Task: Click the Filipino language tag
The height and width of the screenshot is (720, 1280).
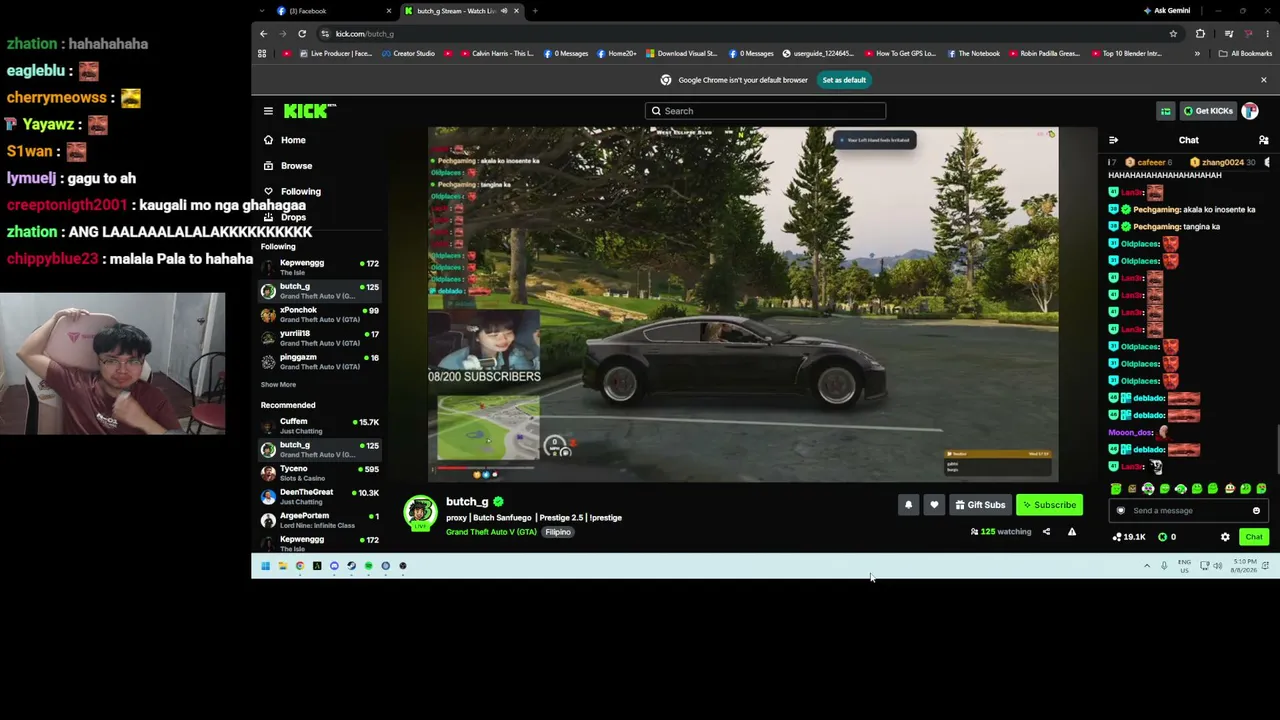Action: (x=558, y=532)
